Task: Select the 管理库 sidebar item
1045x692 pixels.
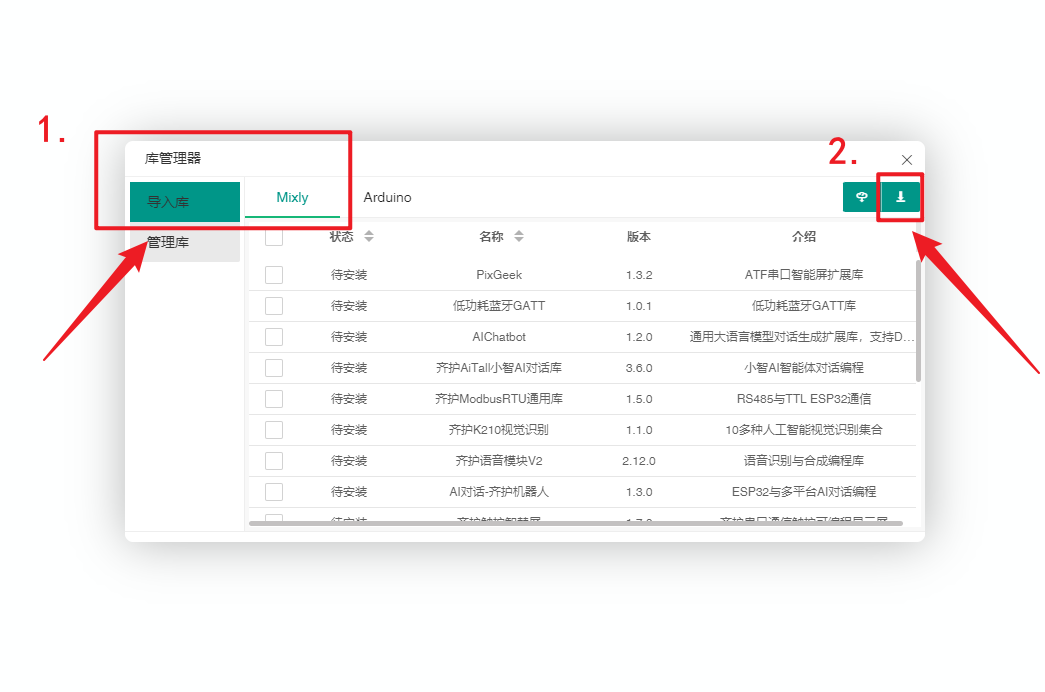Action: (x=185, y=242)
